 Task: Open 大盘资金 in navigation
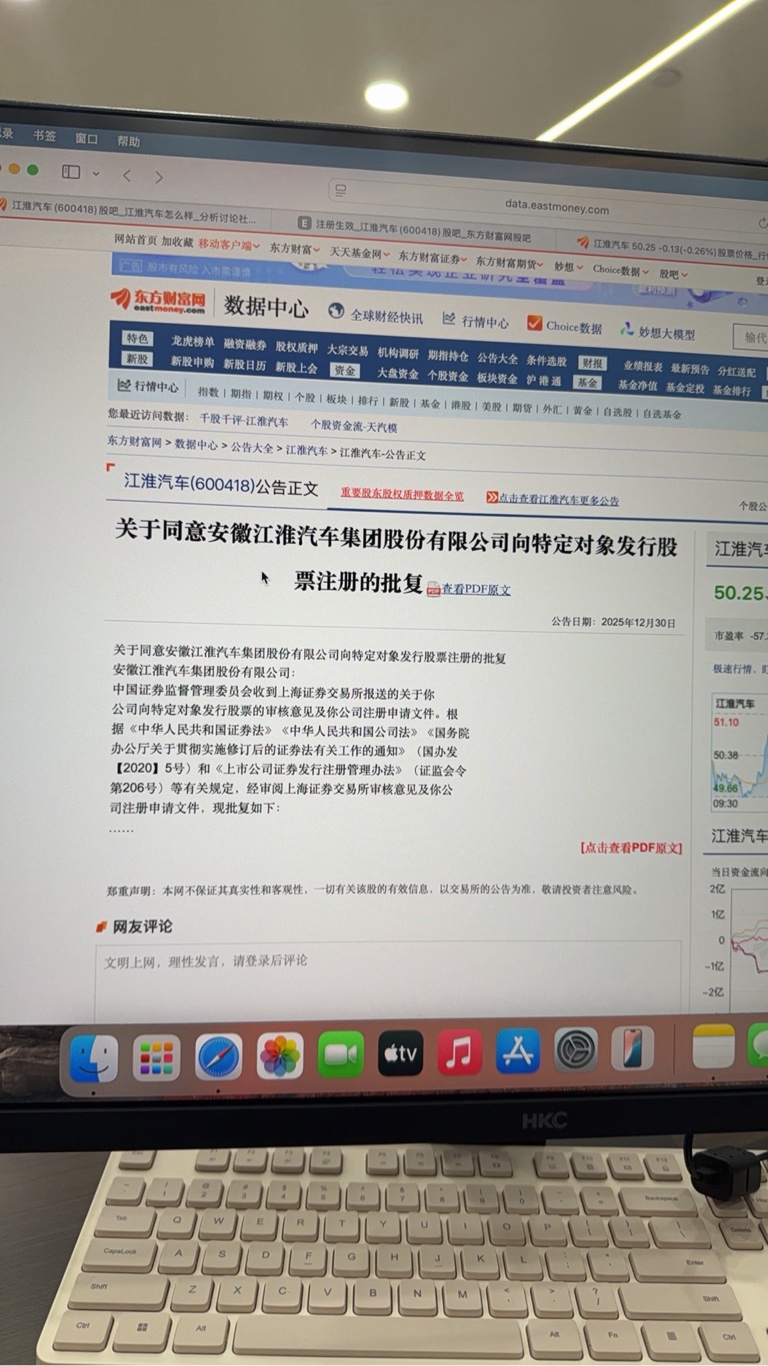pos(397,373)
